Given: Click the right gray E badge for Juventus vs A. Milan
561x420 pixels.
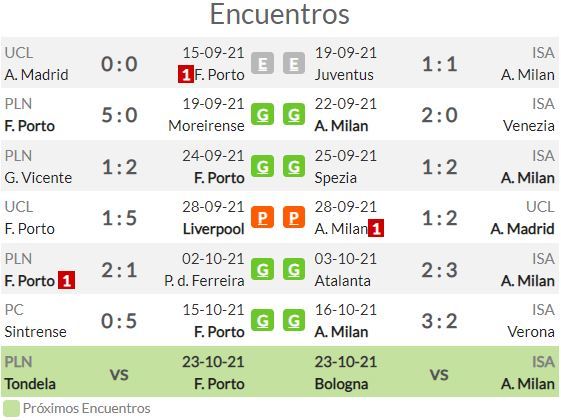Looking at the screenshot, I should click(x=294, y=63).
